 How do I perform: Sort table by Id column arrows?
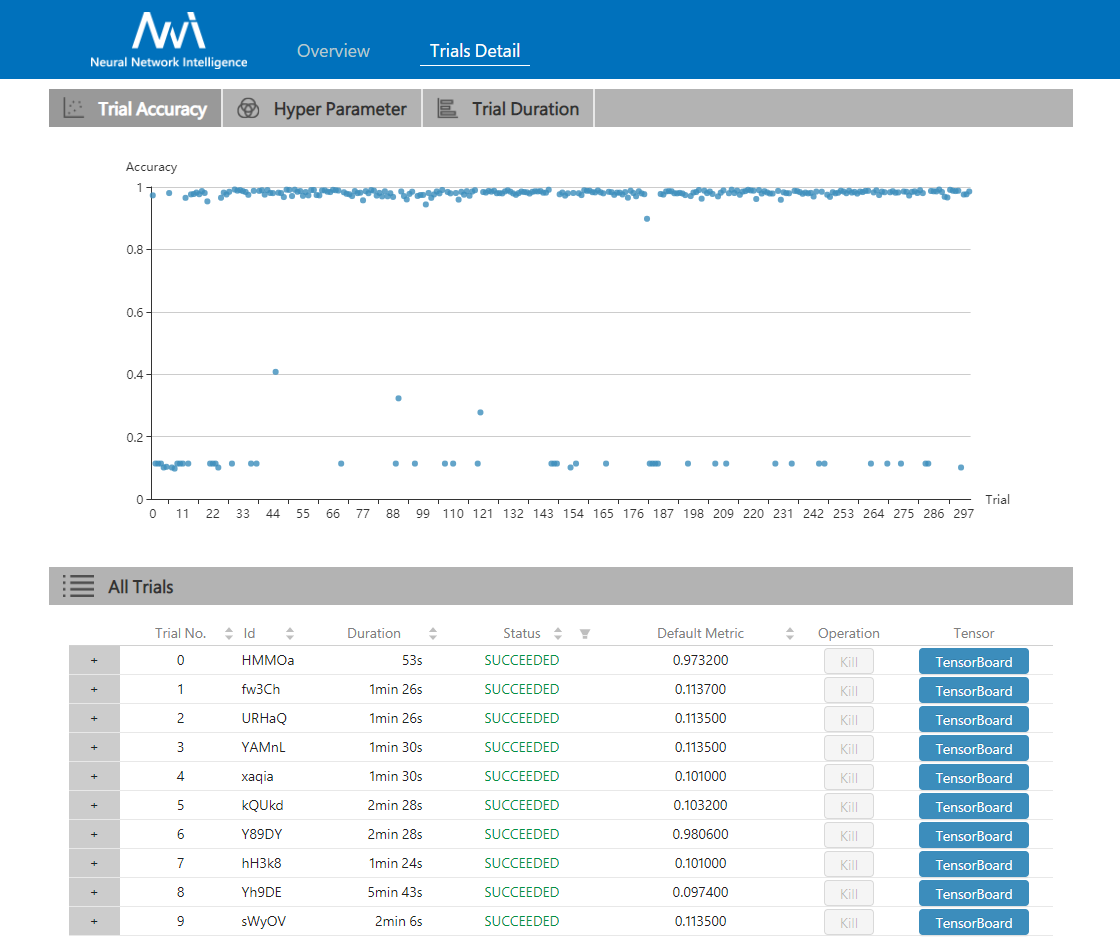(x=290, y=633)
